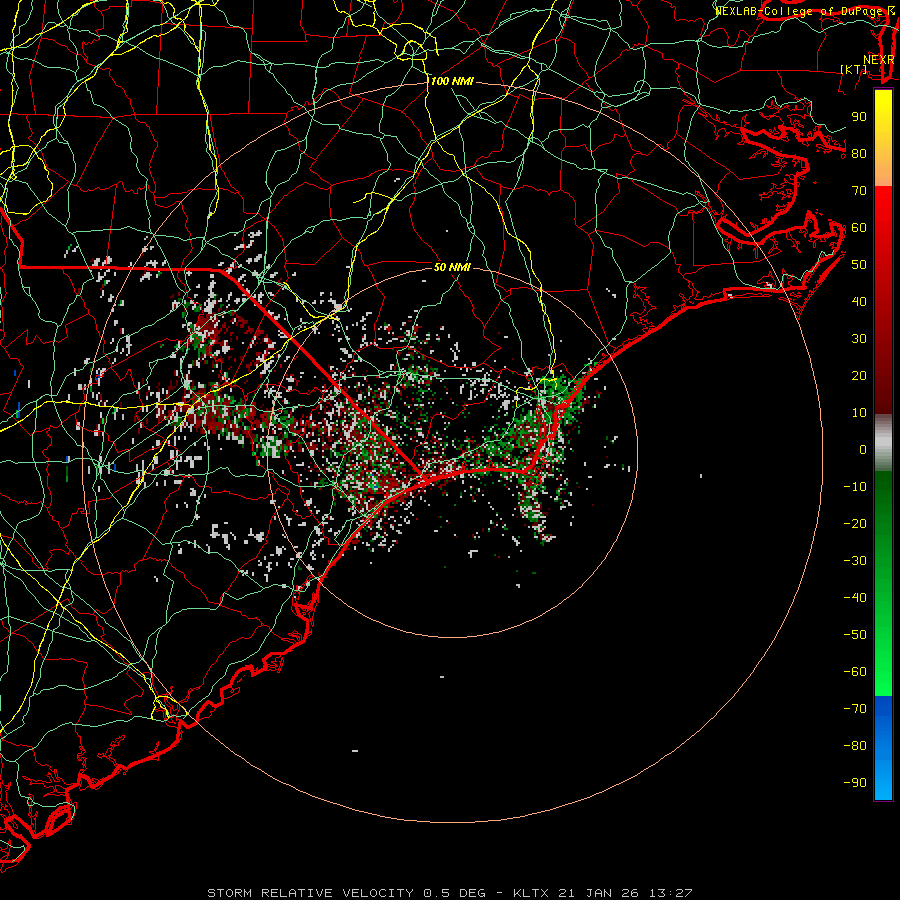Image resolution: width=900 pixels, height=900 pixels.
Task: Click the 0.5 DEG elevation text in caption
Action: coord(454,893)
